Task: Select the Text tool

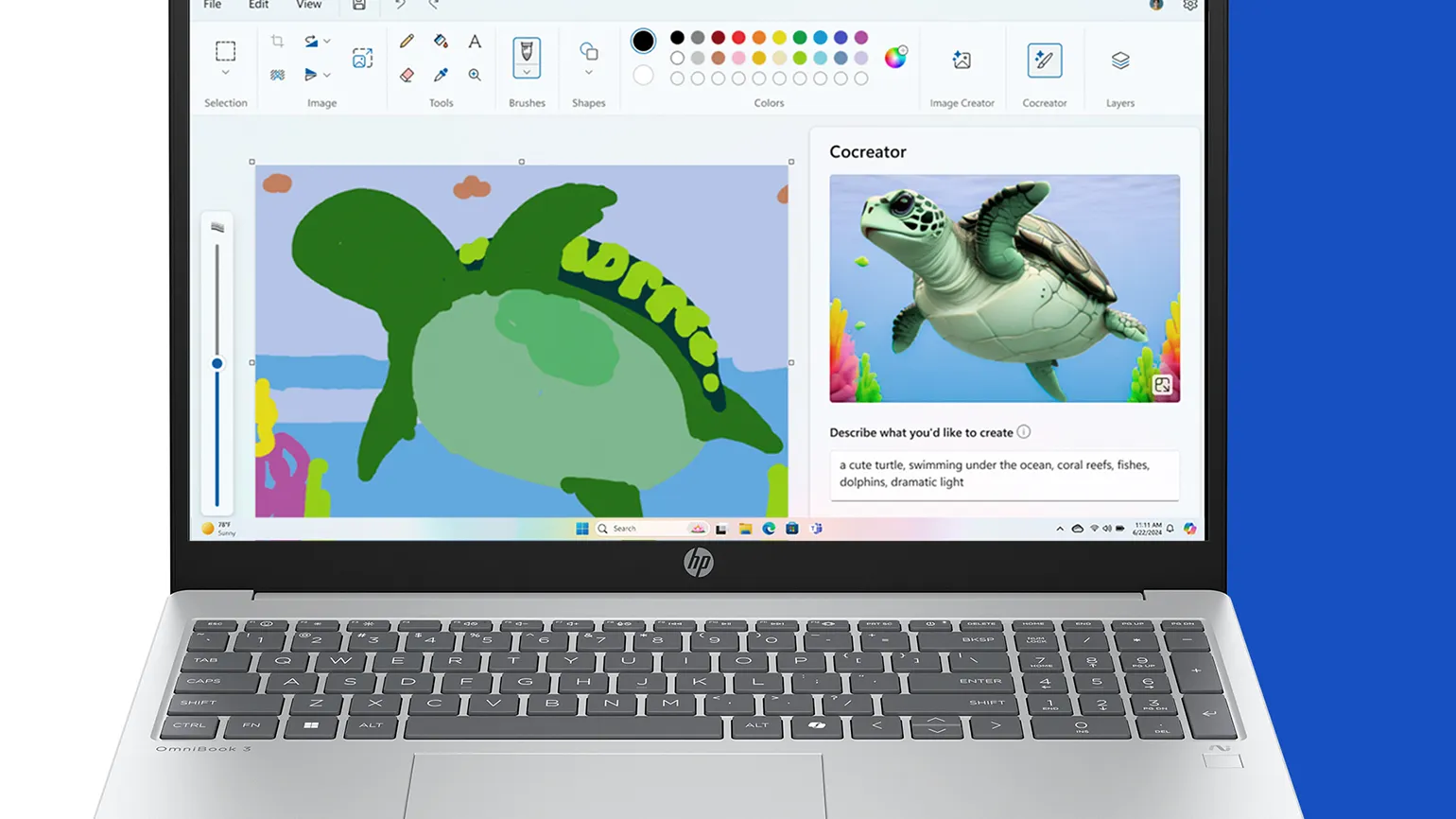Action: pos(475,42)
